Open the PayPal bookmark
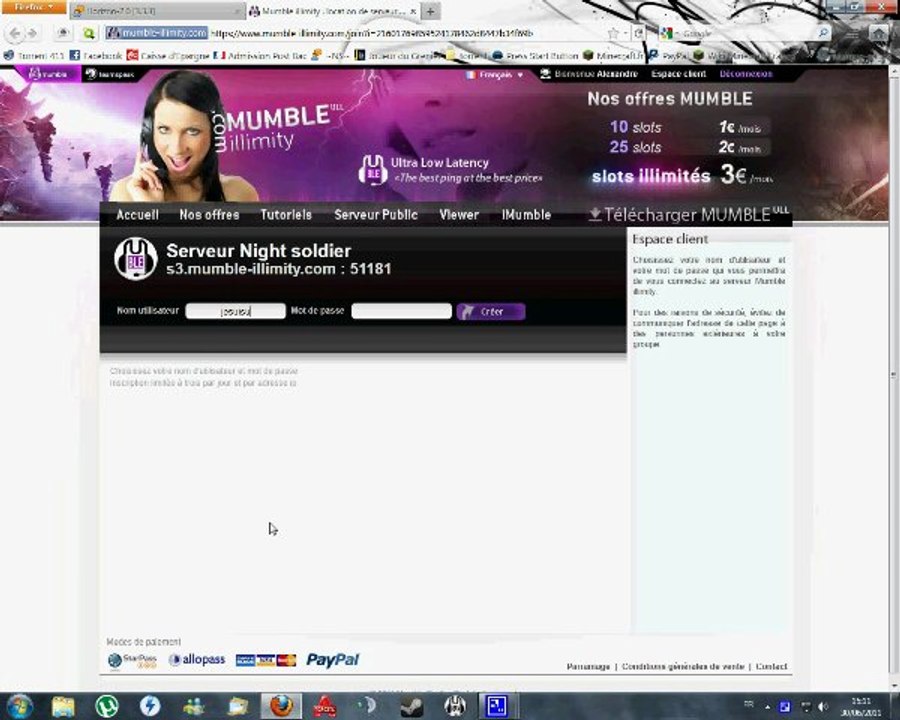The height and width of the screenshot is (720, 900). click(668, 56)
